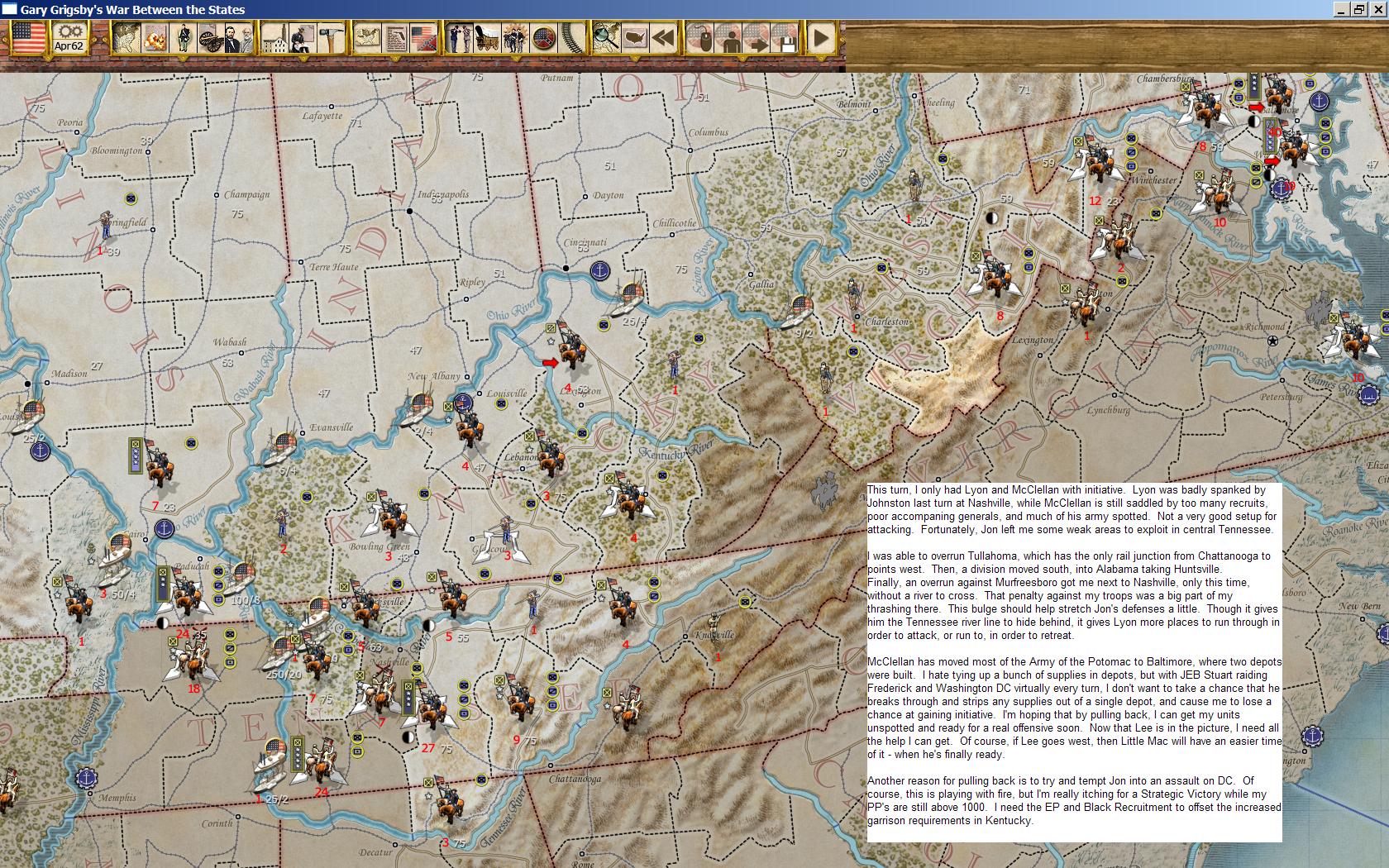Screen dimensions: 1389x868
Task: Click the Union flag side indicator
Action: click(x=29, y=37)
